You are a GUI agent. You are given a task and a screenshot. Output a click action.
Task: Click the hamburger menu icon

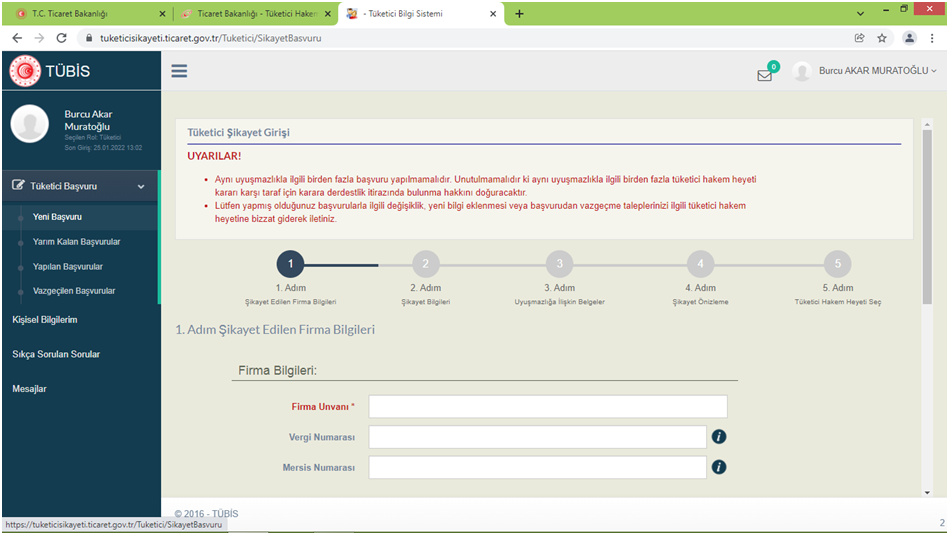(179, 71)
